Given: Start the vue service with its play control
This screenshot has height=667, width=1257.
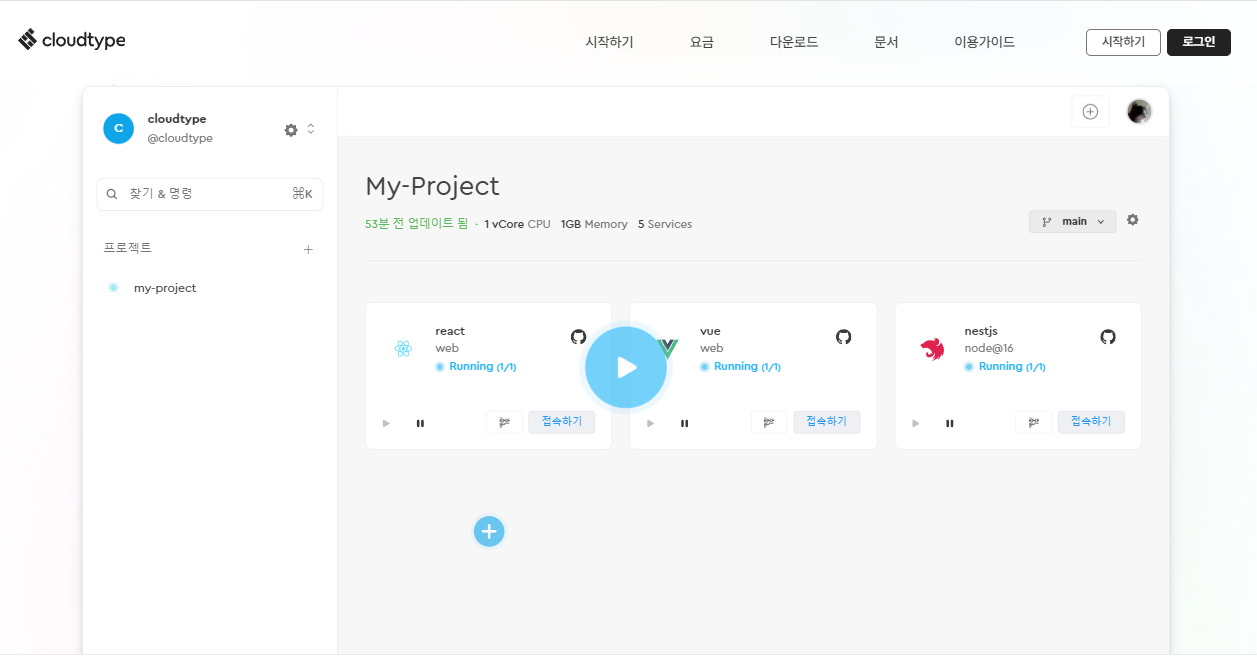Looking at the screenshot, I should coord(650,422).
